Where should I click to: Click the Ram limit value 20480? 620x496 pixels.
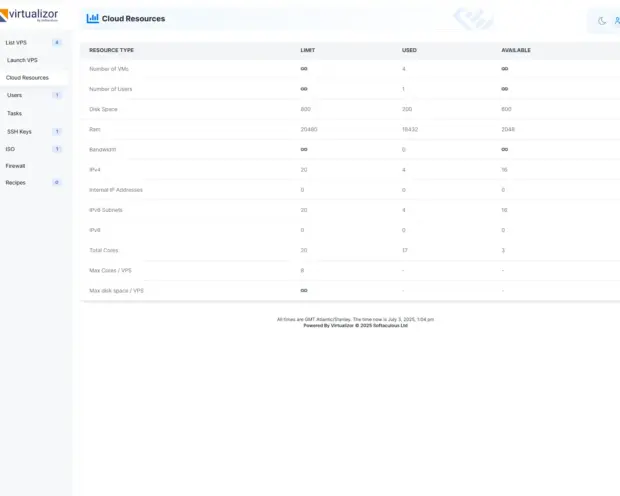(x=309, y=129)
